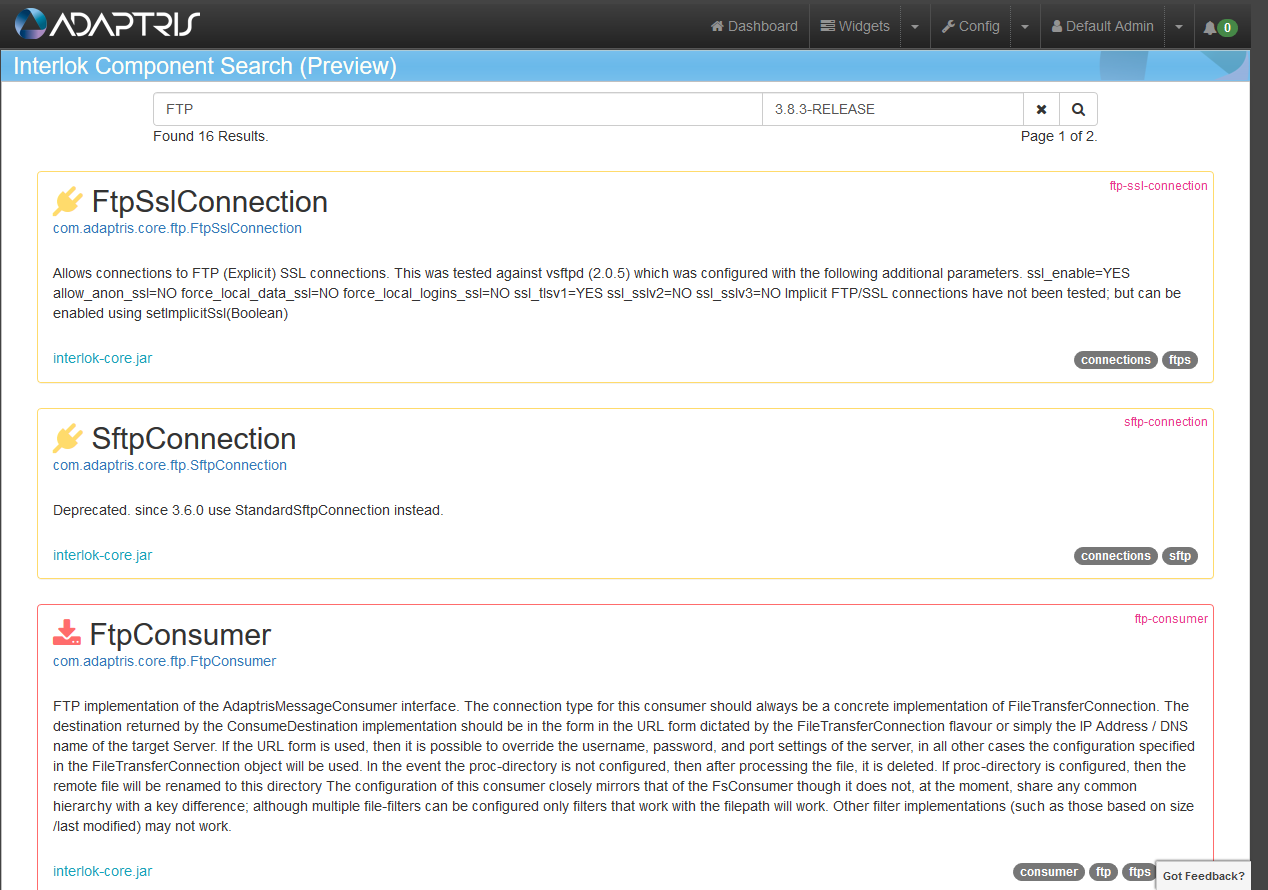Click the 3.8.3-RELEASE version field
Viewport: 1268px width, 890px height.
click(893, 109)
